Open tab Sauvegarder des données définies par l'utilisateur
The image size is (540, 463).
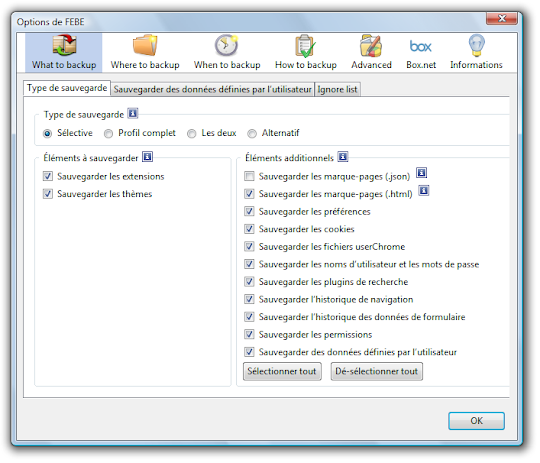click(x=212, y=90)
